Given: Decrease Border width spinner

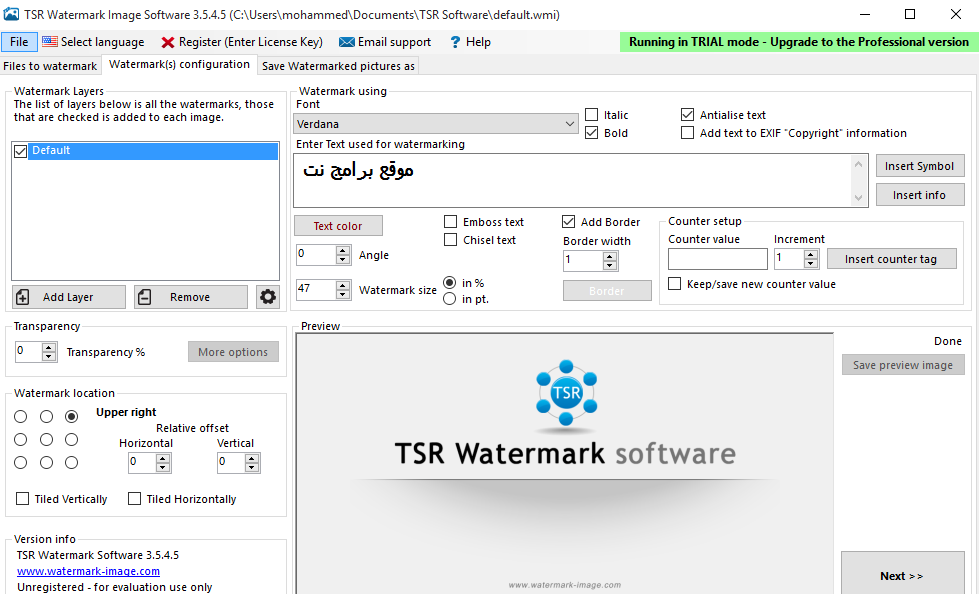Looking at the screenshot, I should 610,265.
